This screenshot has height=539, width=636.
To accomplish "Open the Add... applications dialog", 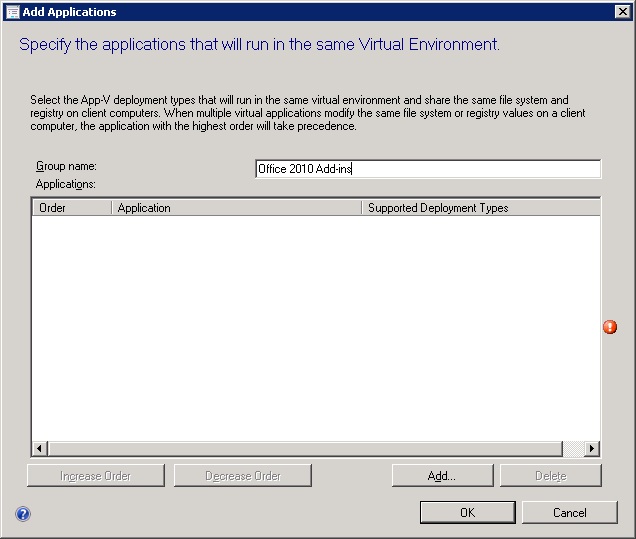I will (x=442, y=476).
